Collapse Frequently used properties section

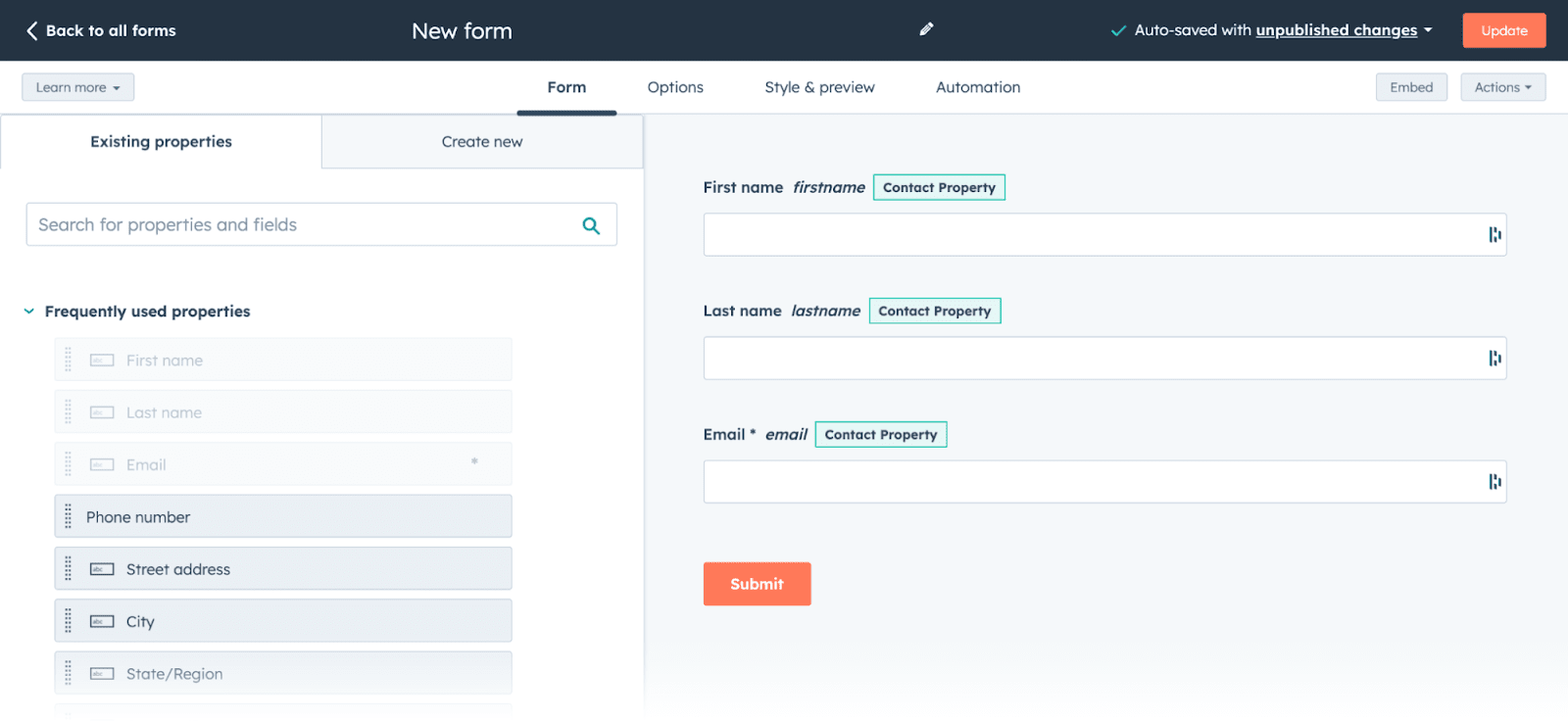[x=29, y=312]
